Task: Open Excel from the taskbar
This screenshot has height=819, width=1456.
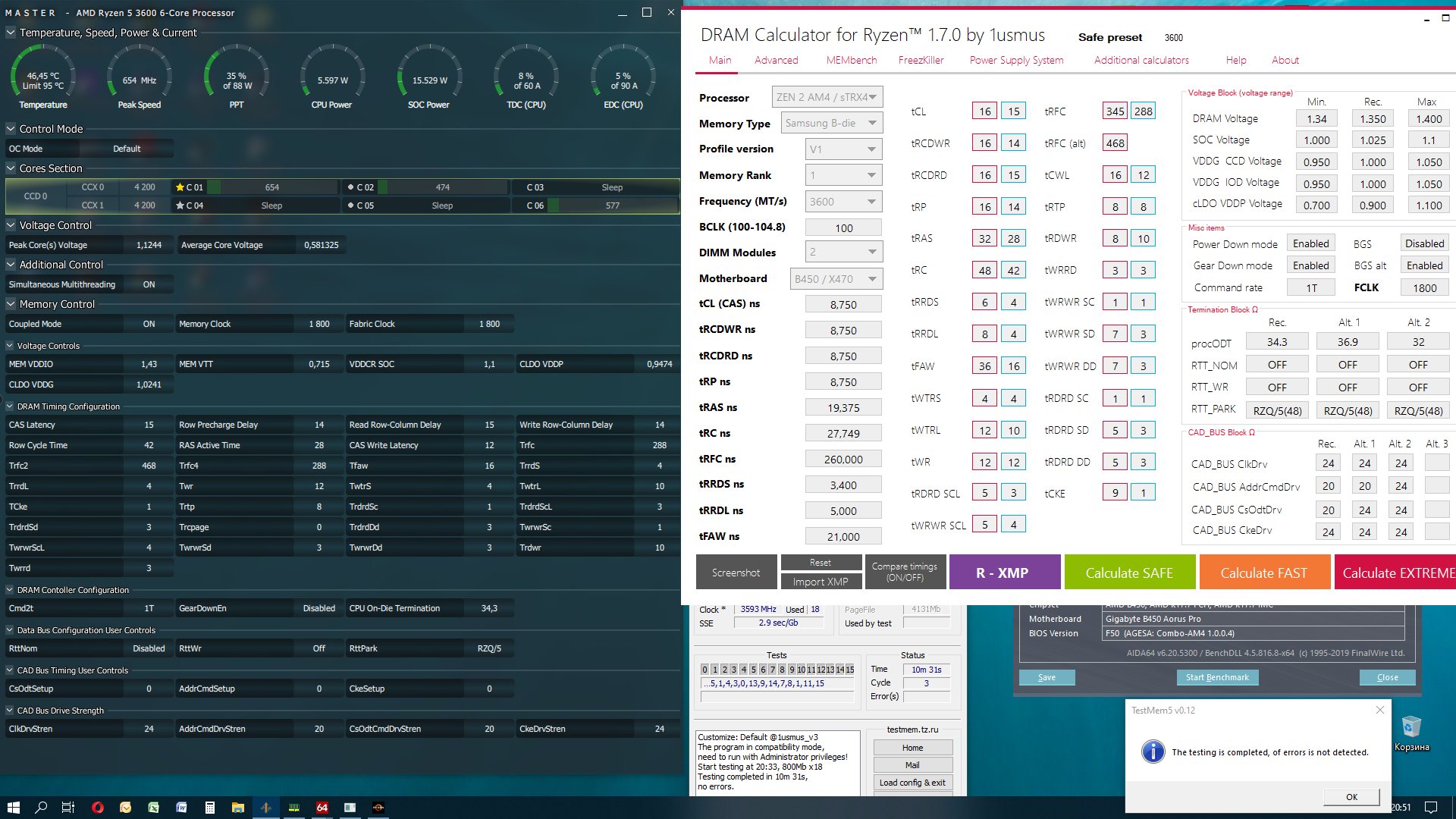Action: coord(153,808)
